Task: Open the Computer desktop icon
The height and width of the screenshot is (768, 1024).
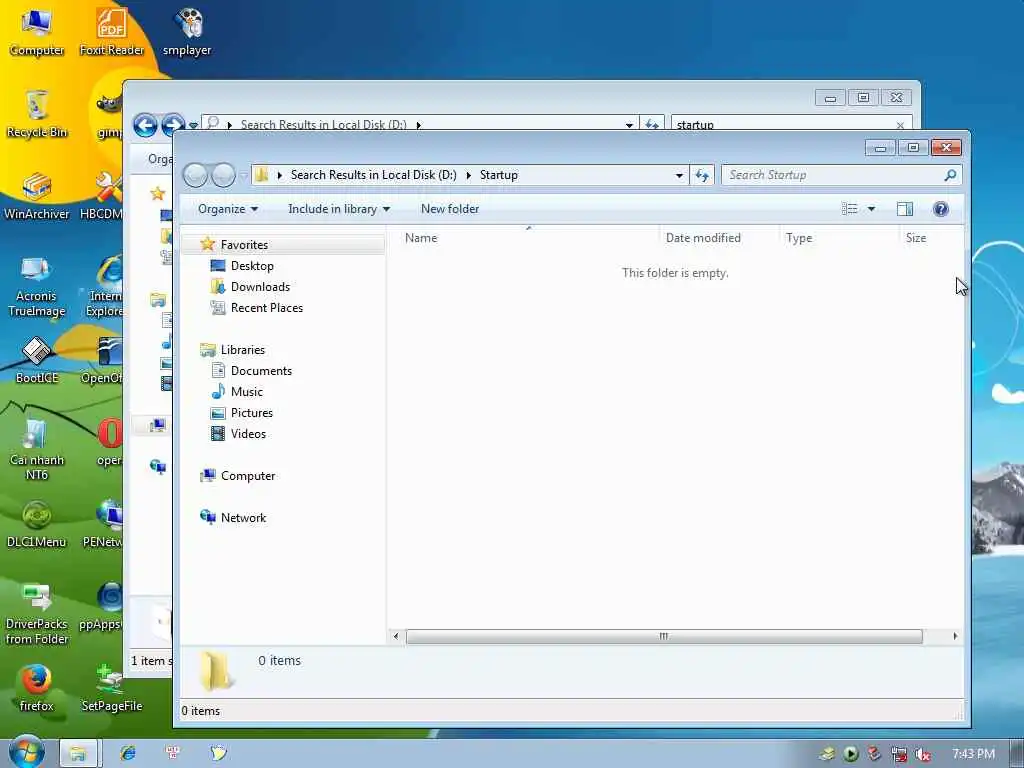Action: click(x=37, y=31)
